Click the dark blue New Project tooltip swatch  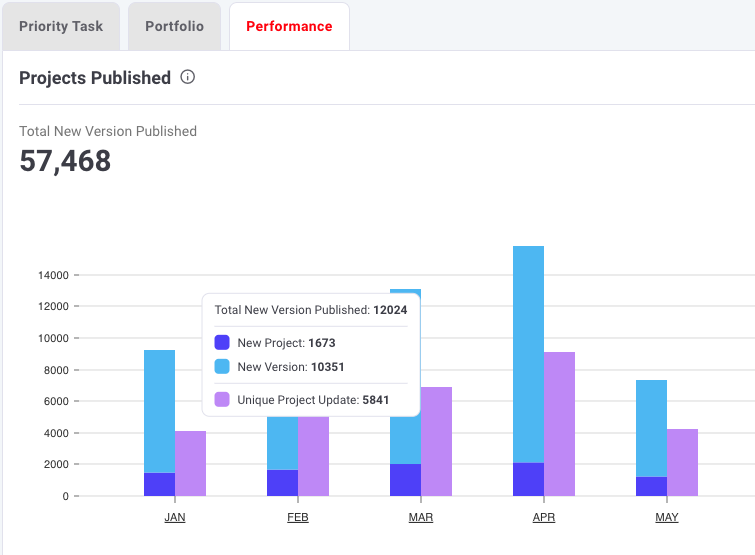[222, 342]
